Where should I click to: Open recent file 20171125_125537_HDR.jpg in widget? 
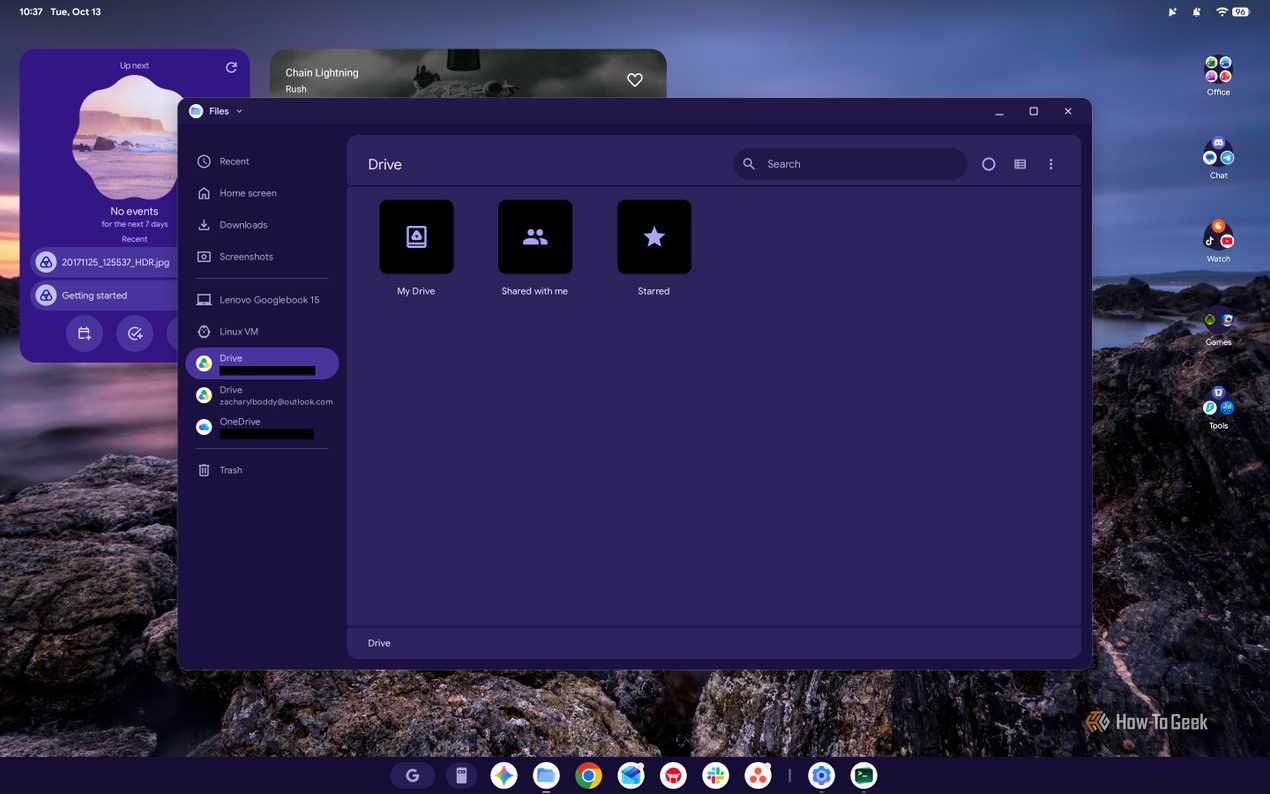[106, 262]
